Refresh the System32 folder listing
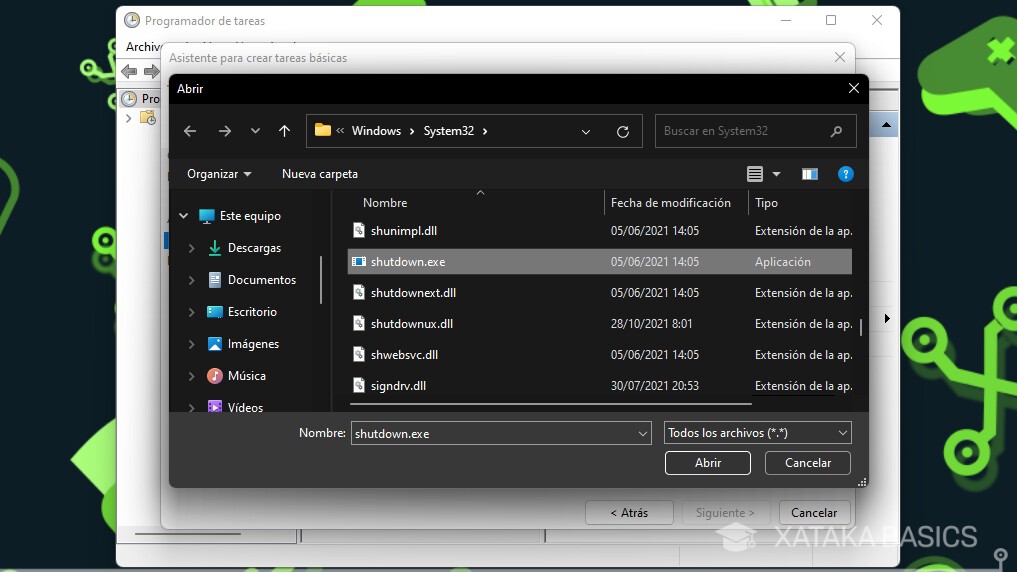 click(x=623, y=131)
